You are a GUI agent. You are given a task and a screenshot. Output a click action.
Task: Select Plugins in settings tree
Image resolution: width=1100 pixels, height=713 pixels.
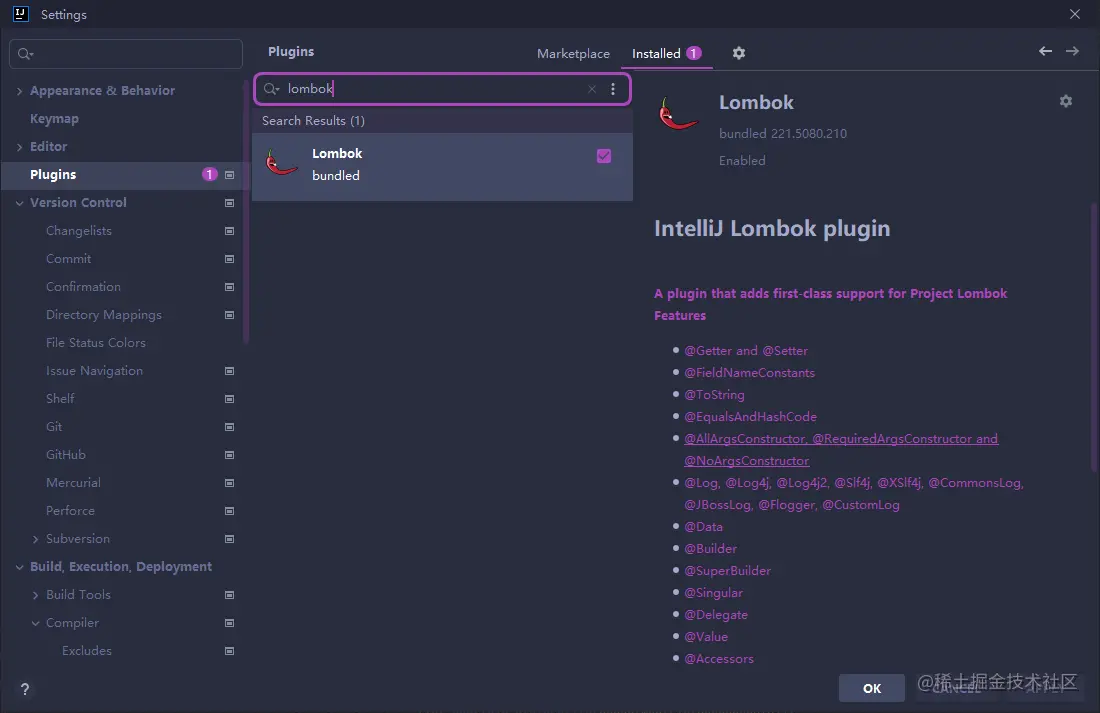[x=53, y=175]
